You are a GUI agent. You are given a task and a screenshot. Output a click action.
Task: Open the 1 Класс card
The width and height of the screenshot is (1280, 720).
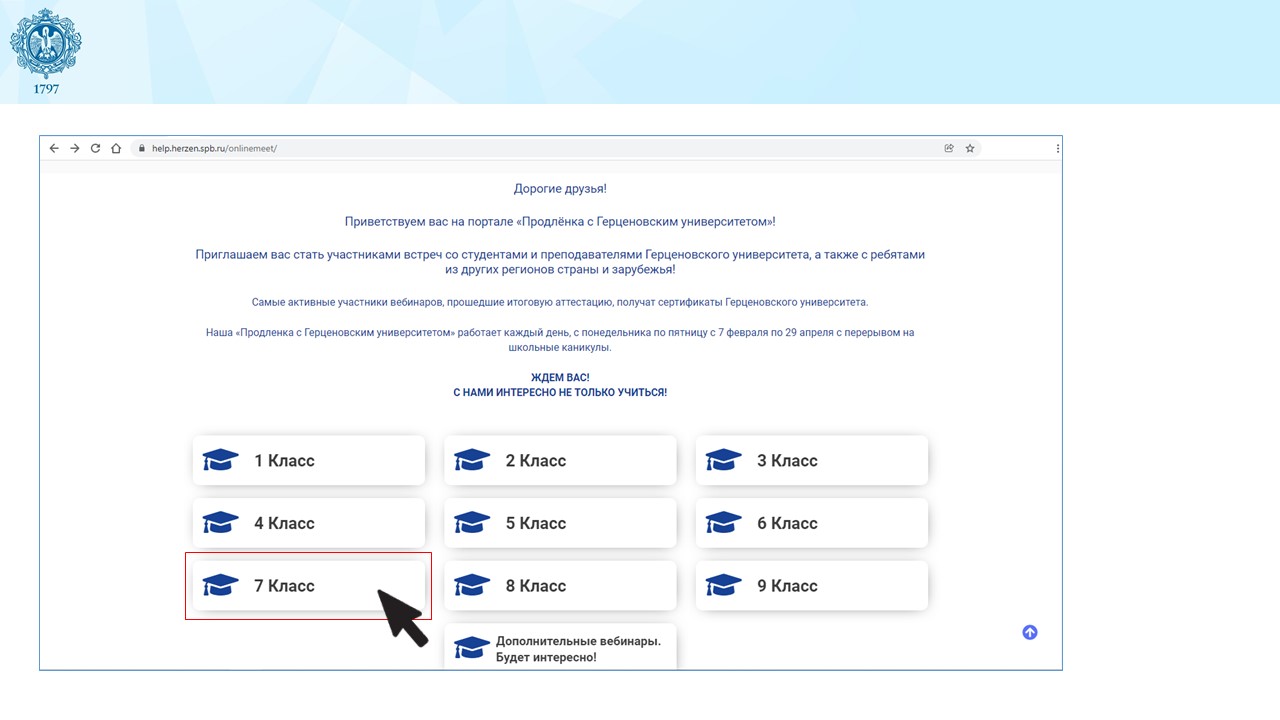coord(309,460)
